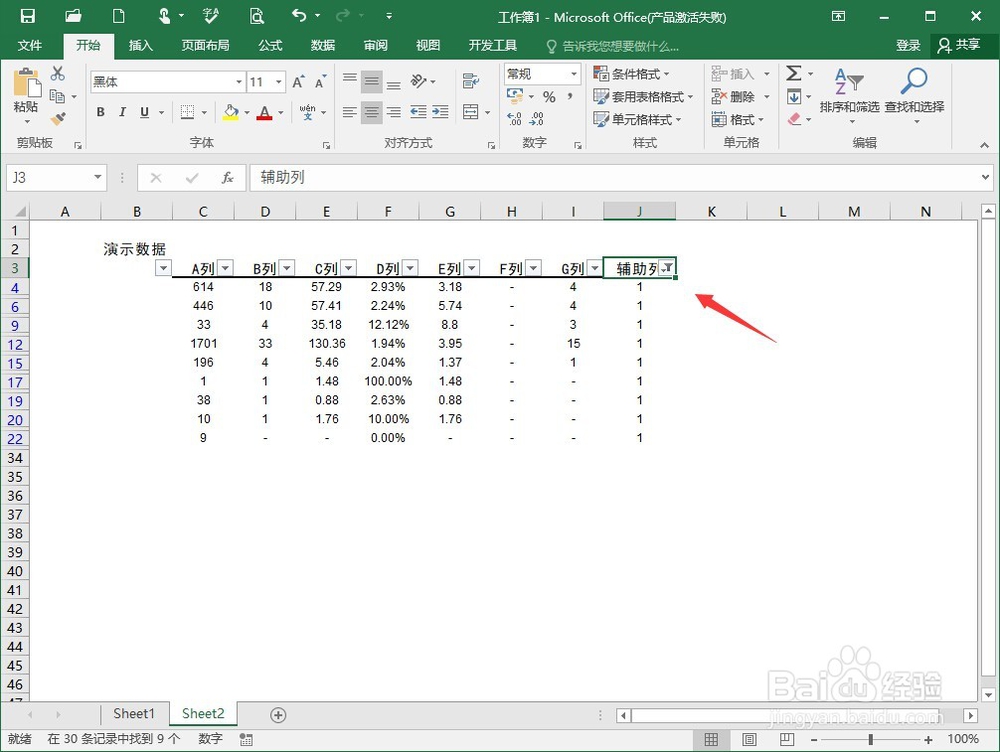The width and height of the screenshot is (1000, 752).
Task: Click the Undo icon on the Quick Access Toolbar
Action: (297, 16)
